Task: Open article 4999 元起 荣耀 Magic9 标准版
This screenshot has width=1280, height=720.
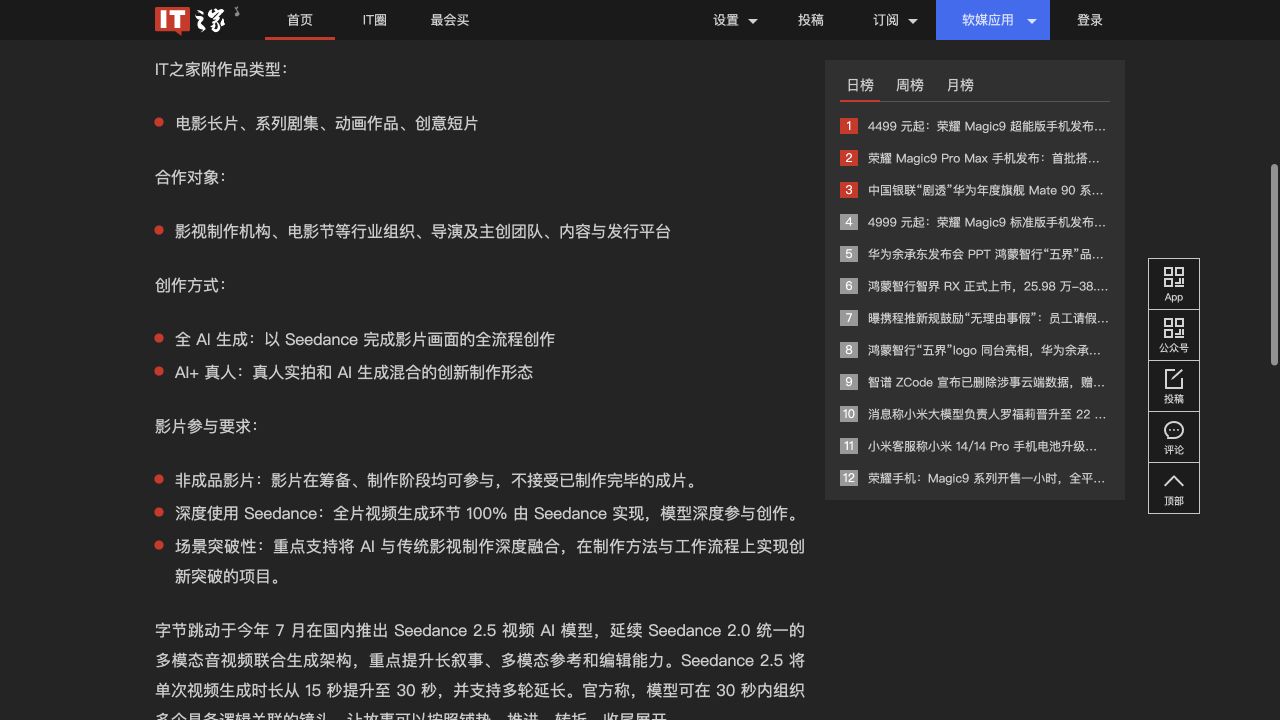Action: 987,222
